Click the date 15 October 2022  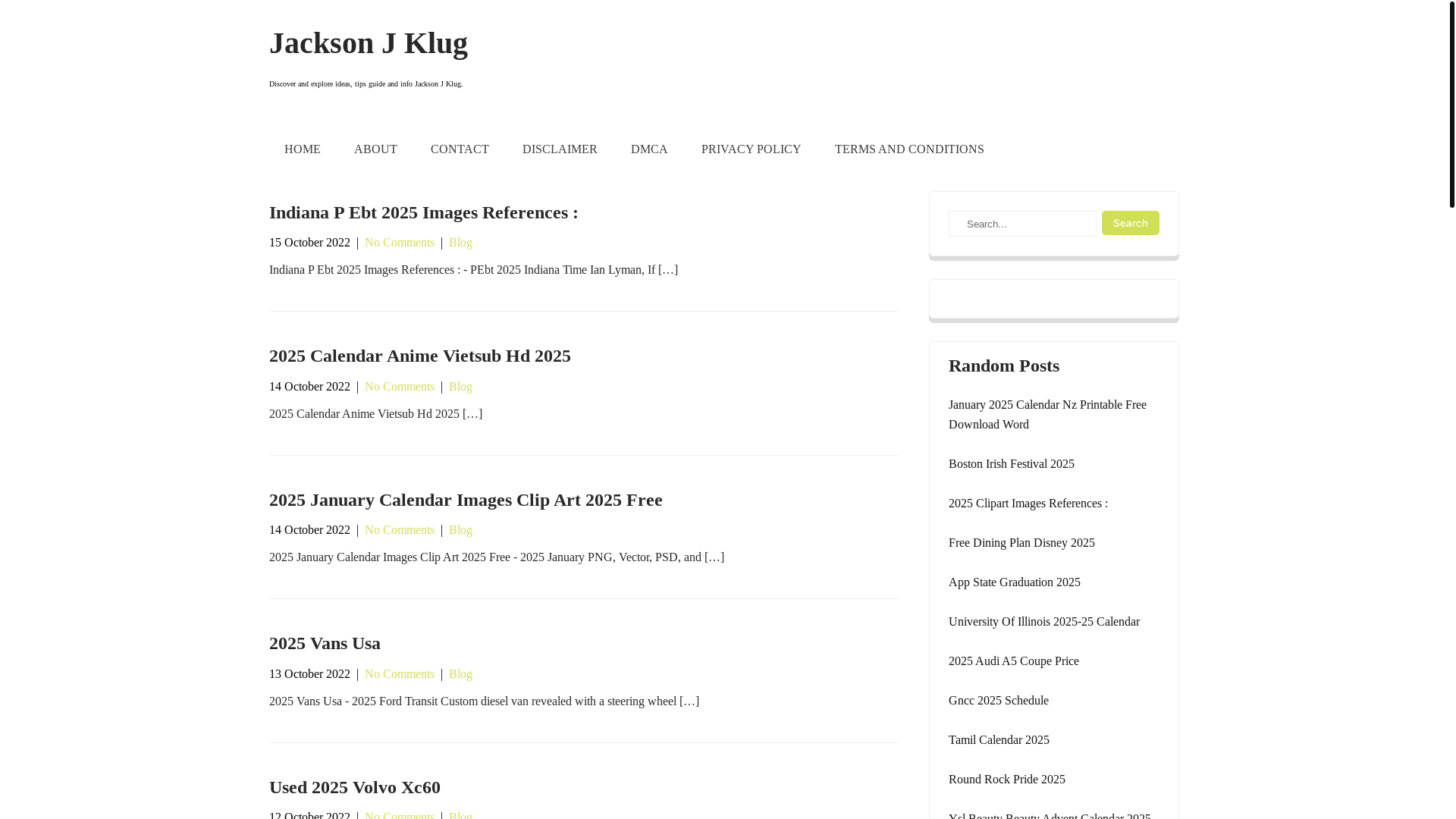309,243
